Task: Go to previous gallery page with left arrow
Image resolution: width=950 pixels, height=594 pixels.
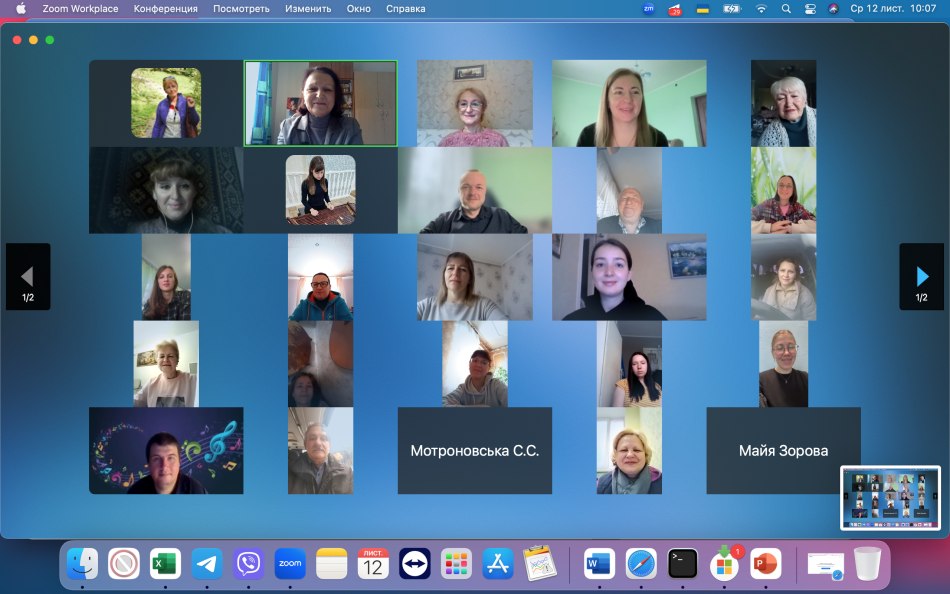Action: (28, 276)
